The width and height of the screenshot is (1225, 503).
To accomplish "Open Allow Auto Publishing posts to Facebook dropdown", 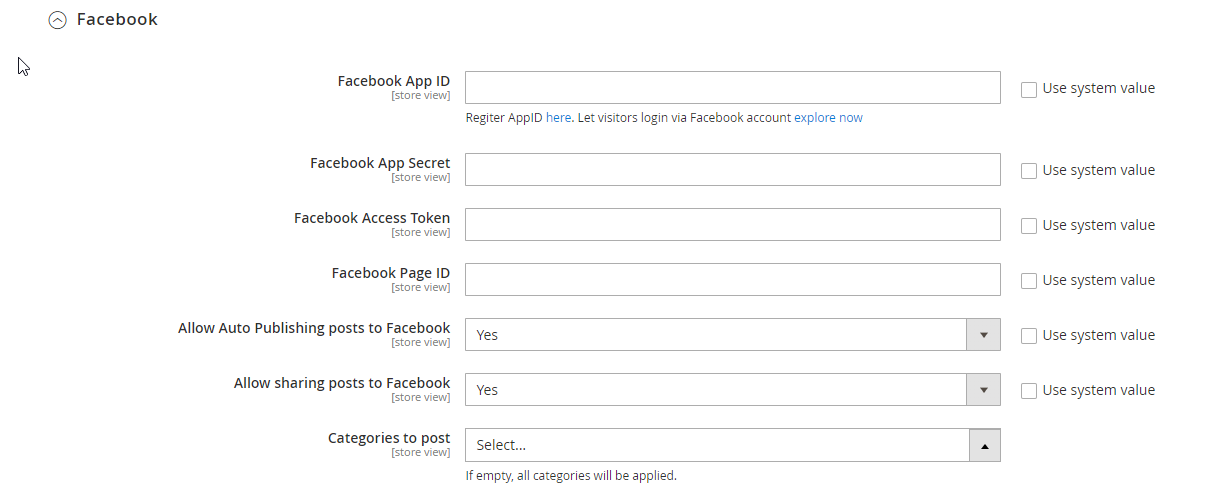I will coord(716,335).
